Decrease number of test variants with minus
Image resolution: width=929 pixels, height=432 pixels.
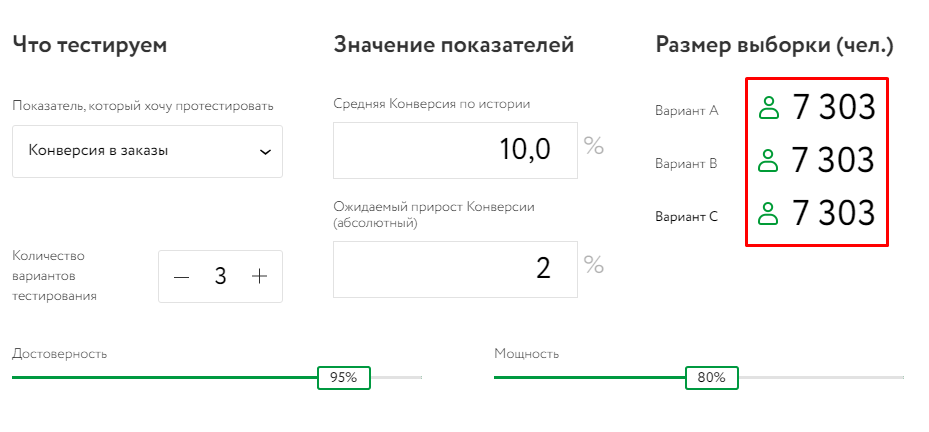click(x=181, y=276)
